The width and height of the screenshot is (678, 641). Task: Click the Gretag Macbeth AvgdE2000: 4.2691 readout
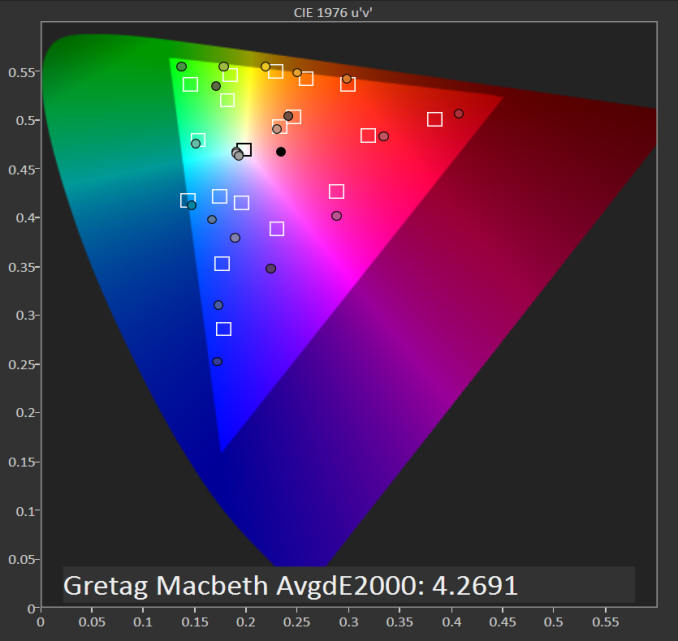pos(291,585)
